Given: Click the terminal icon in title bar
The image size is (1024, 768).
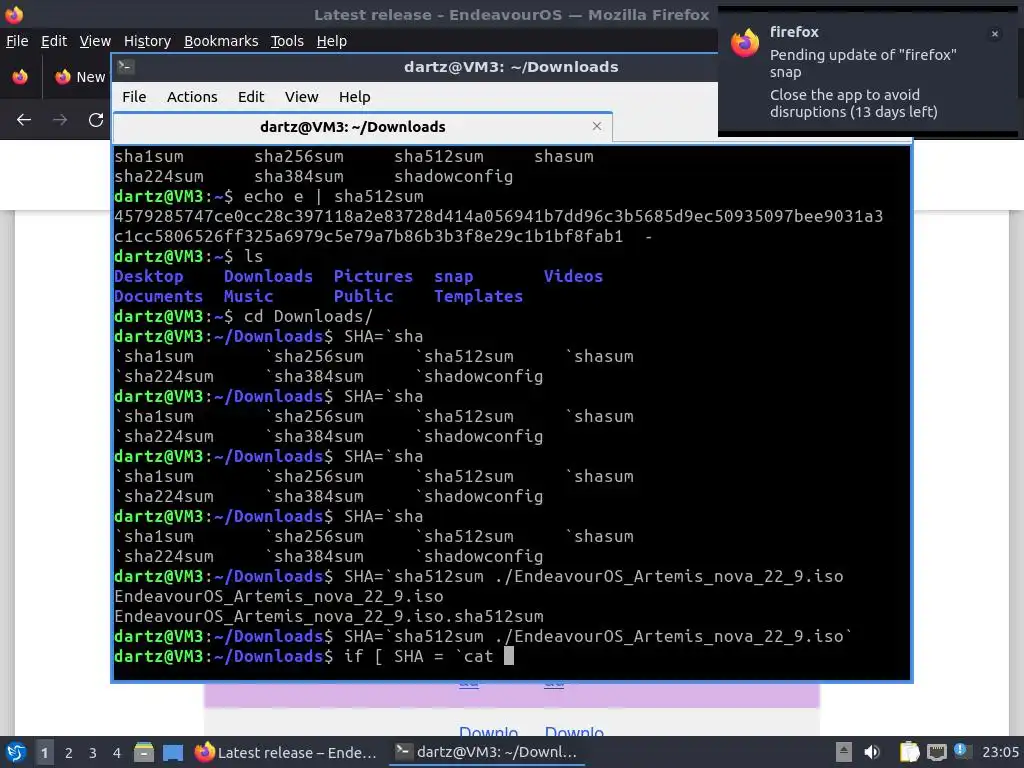Looking at the screenshot, I should tap(126, 67).
